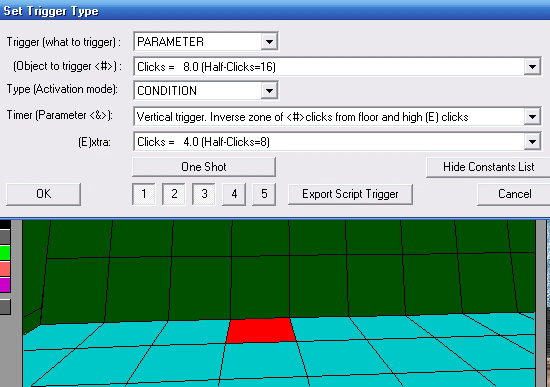The image size is (550, 387).
Task: Toggle code bit button 5
Action: tap(264, 194)
